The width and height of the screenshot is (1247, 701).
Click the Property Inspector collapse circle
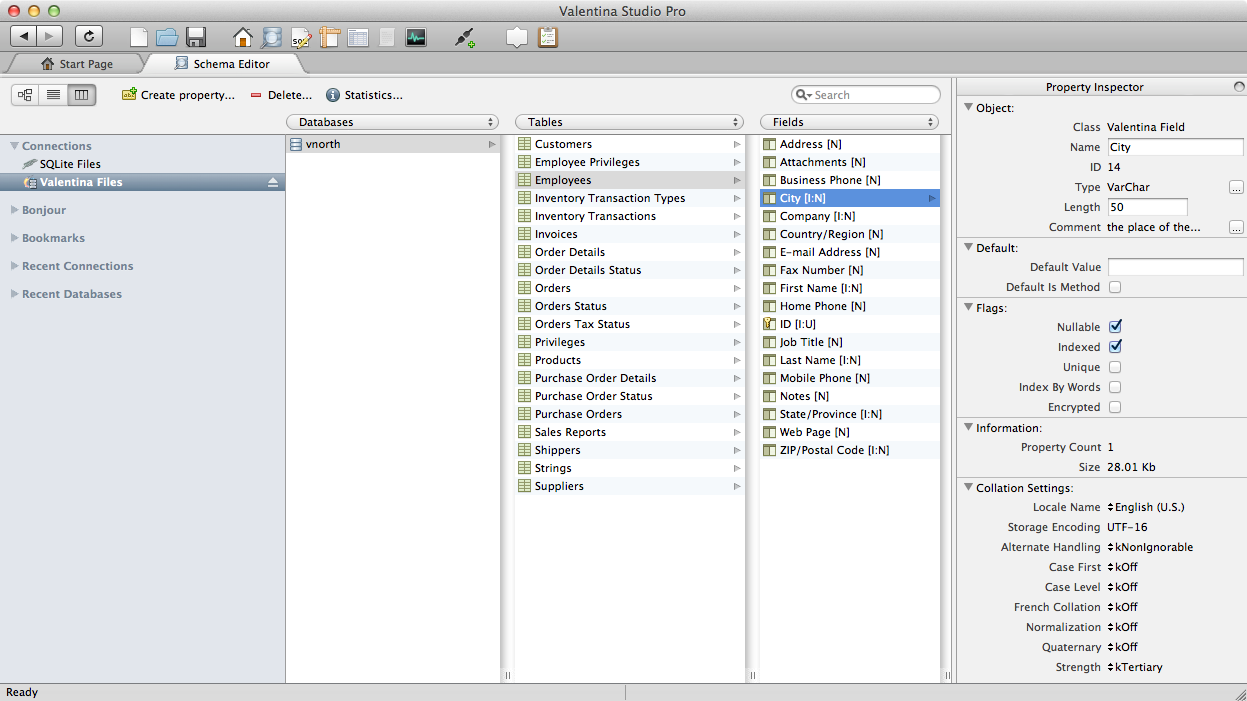pos(1240,87)
